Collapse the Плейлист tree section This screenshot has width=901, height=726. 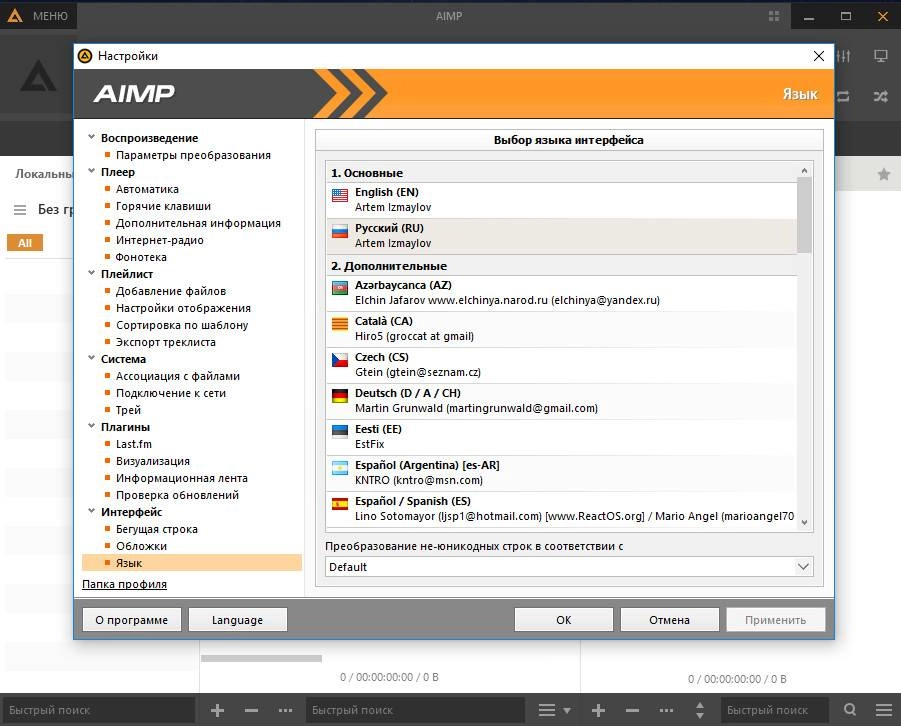91,274
